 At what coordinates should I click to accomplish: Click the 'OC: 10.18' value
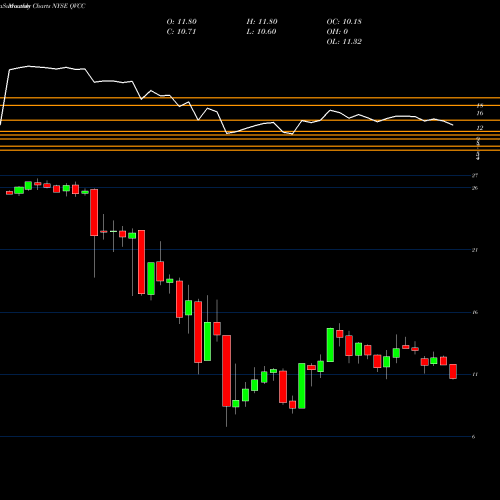pos(344,22)
